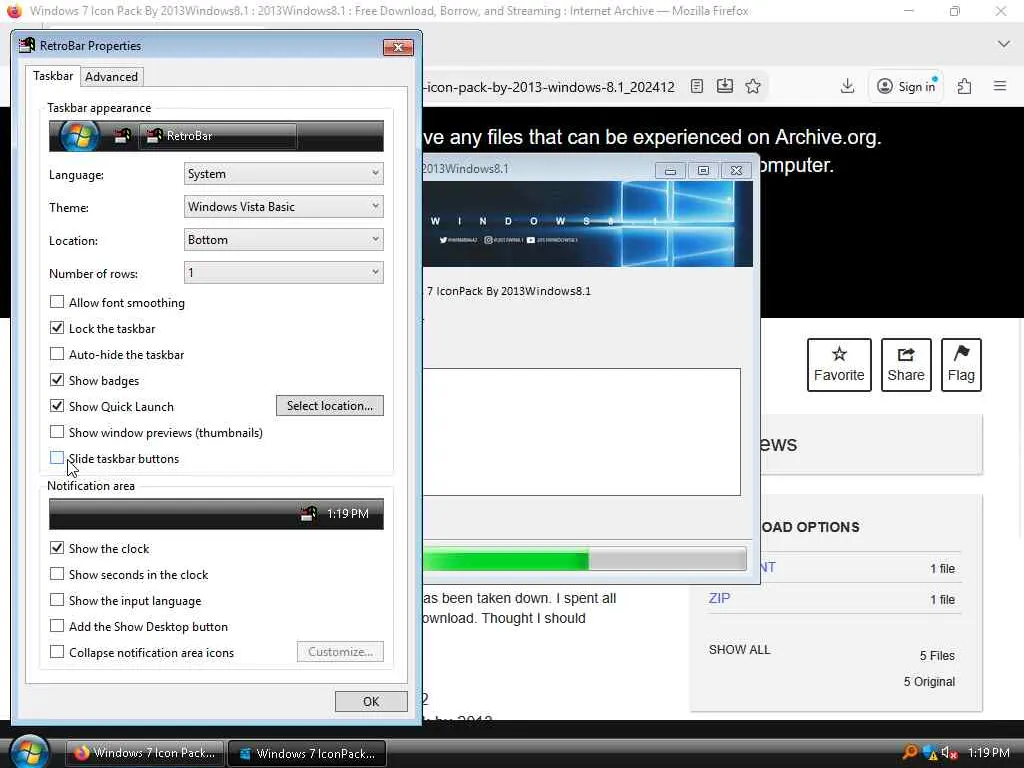Click the taskbar clock showing 1:19 PM
1024x768 pixels.
[989, 752]
